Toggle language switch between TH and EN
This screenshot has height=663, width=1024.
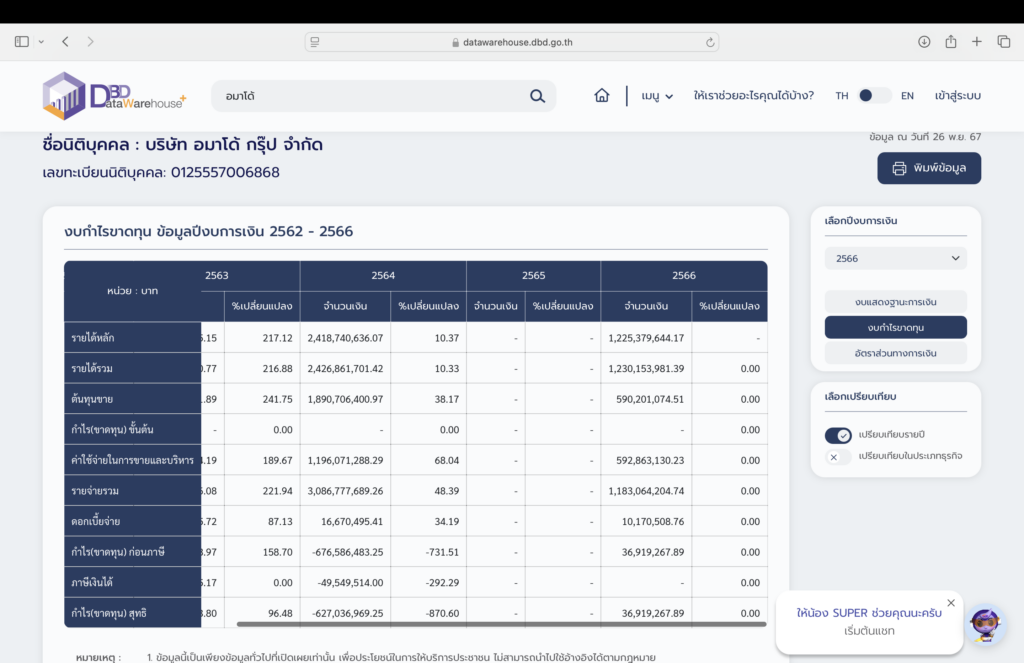click(874, 96)
